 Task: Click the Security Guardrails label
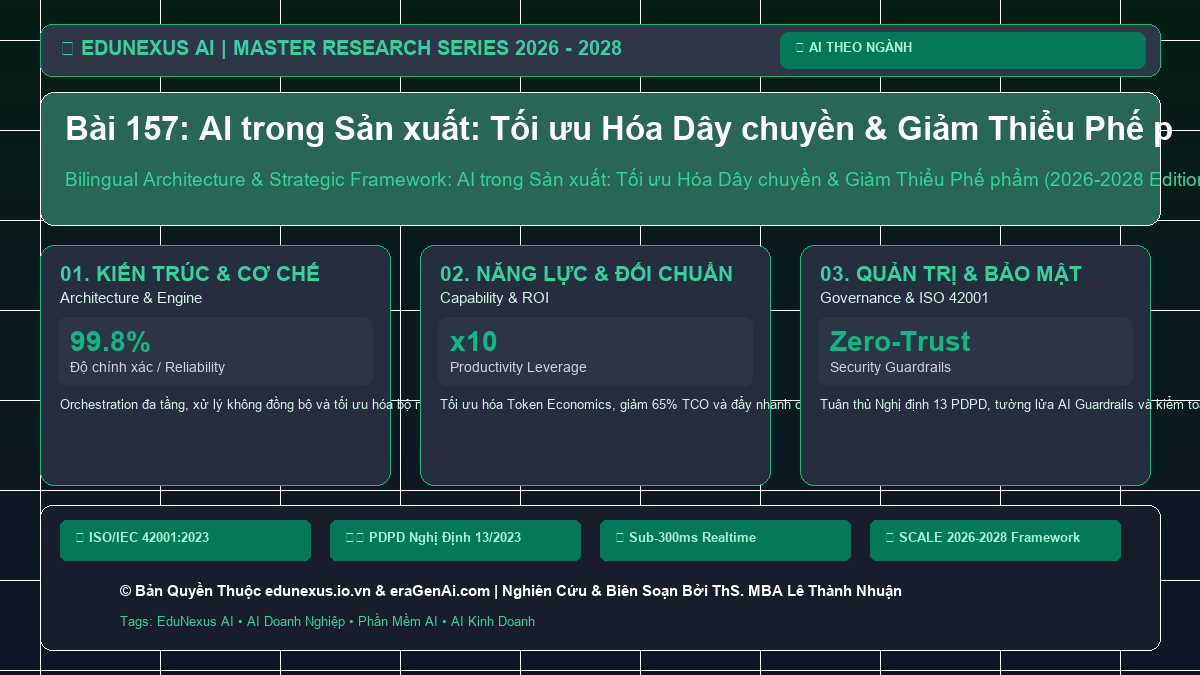coord(890,368)
